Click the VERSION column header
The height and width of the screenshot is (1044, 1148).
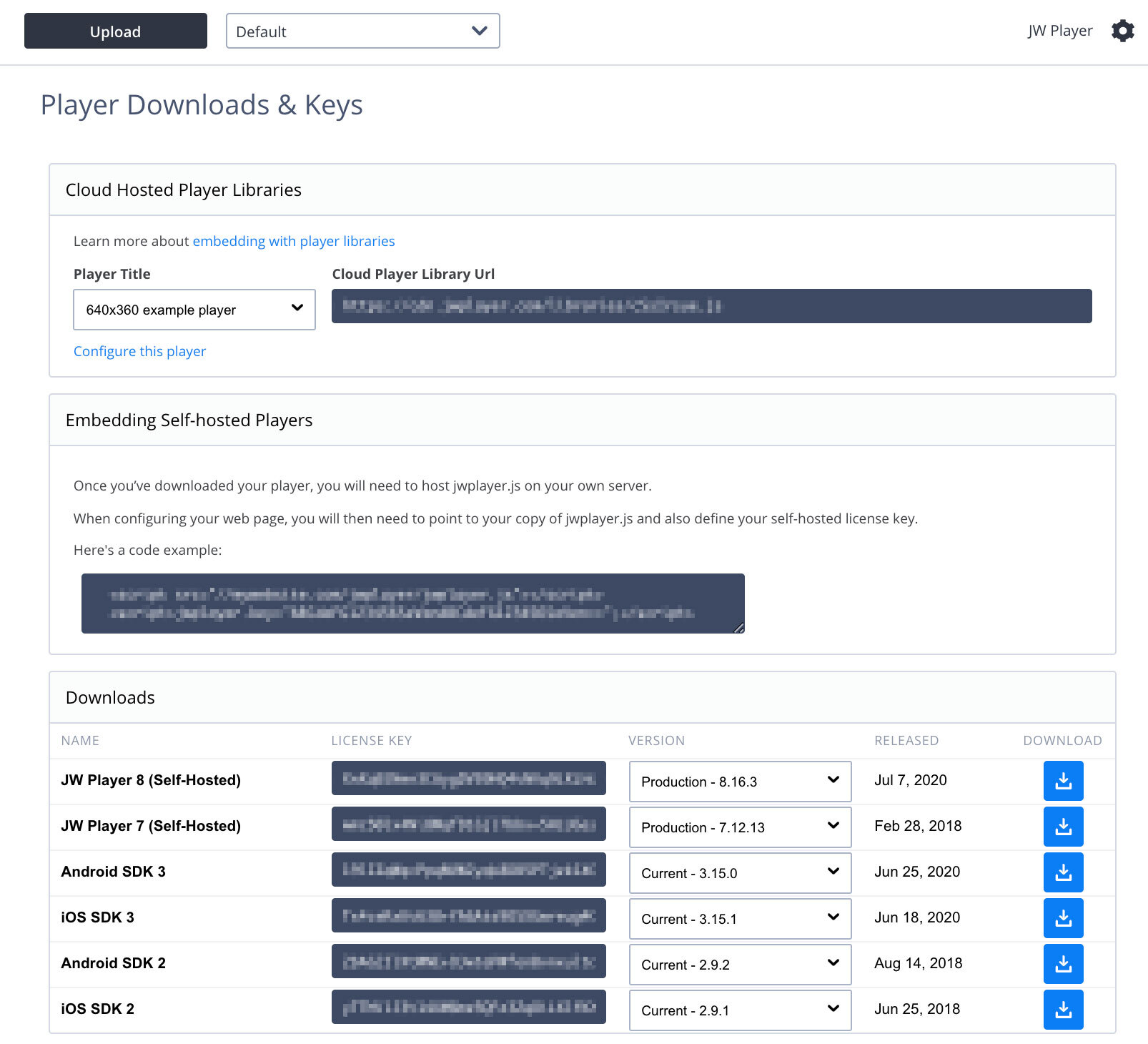pos(656,741)
